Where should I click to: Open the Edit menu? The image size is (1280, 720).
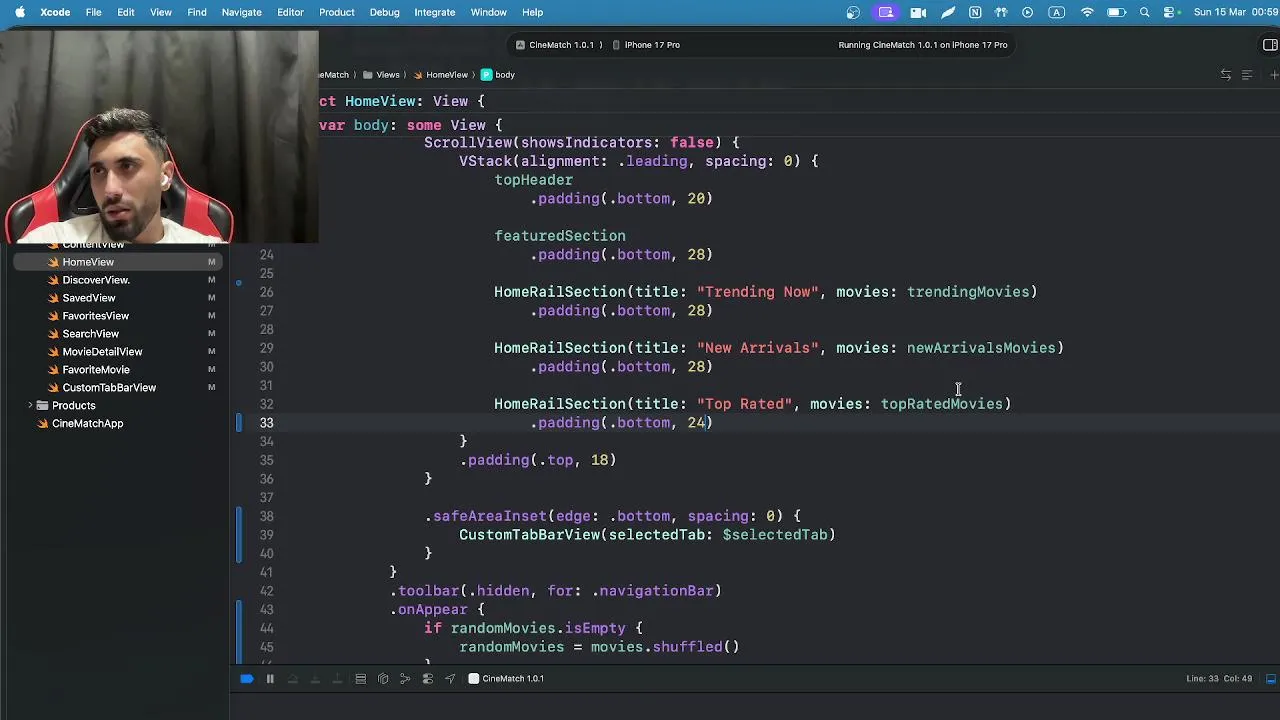(126, 12)
